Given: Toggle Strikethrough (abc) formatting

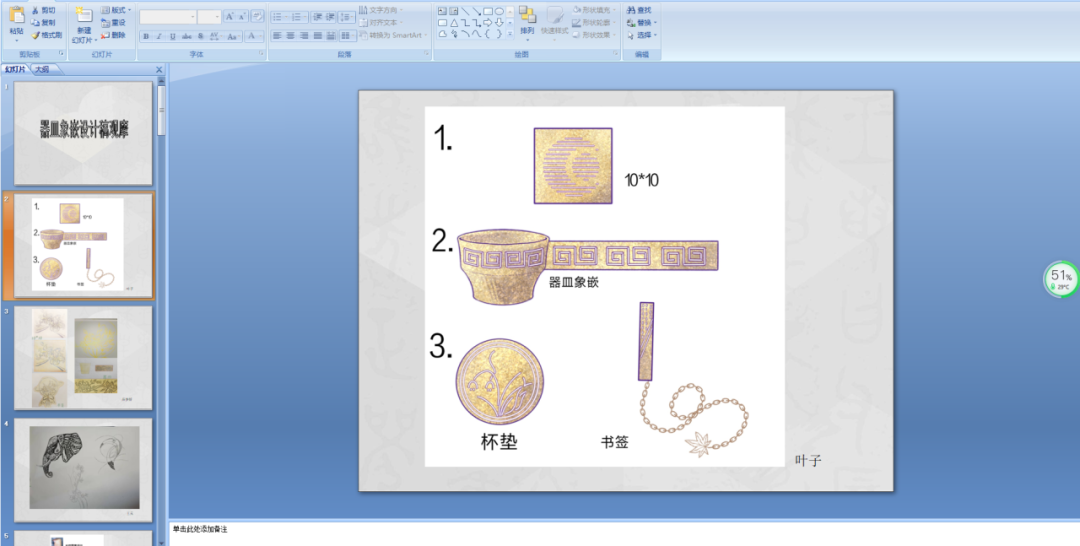Looking at the screenshot, I should pyautogui.click(x=187, y=36).
